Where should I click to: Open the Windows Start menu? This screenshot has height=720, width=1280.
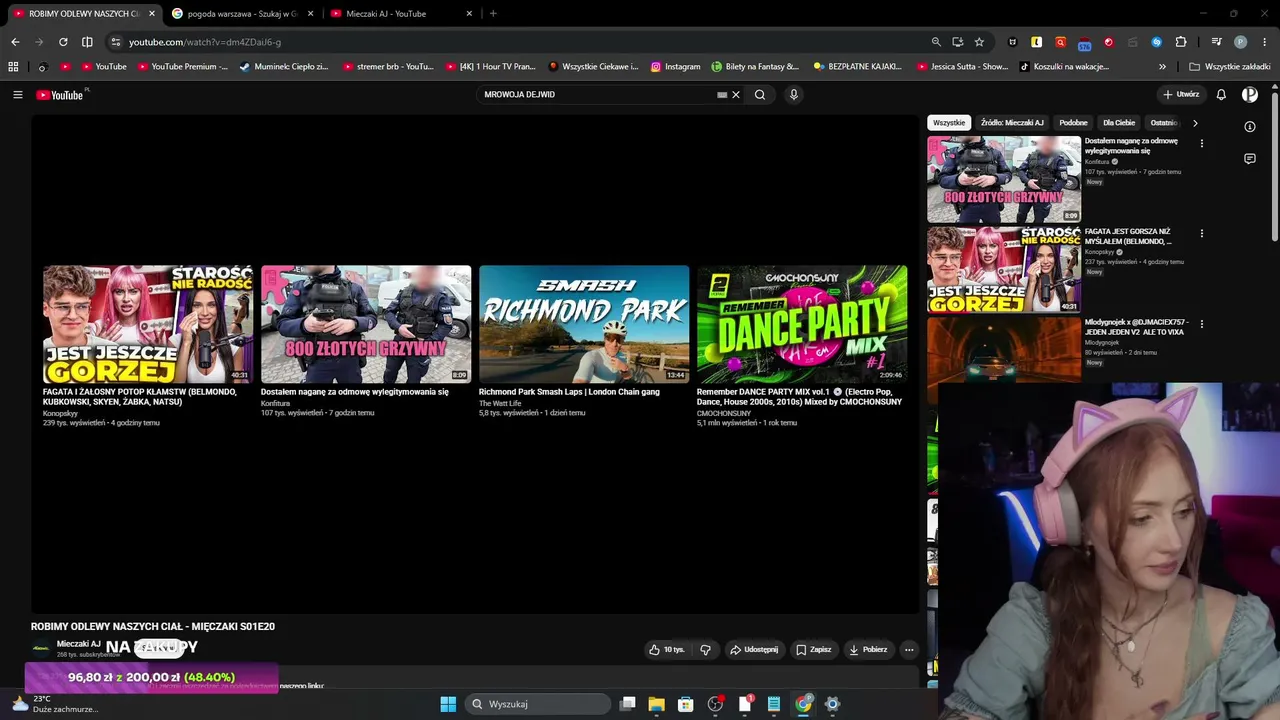tap(448, 704)
